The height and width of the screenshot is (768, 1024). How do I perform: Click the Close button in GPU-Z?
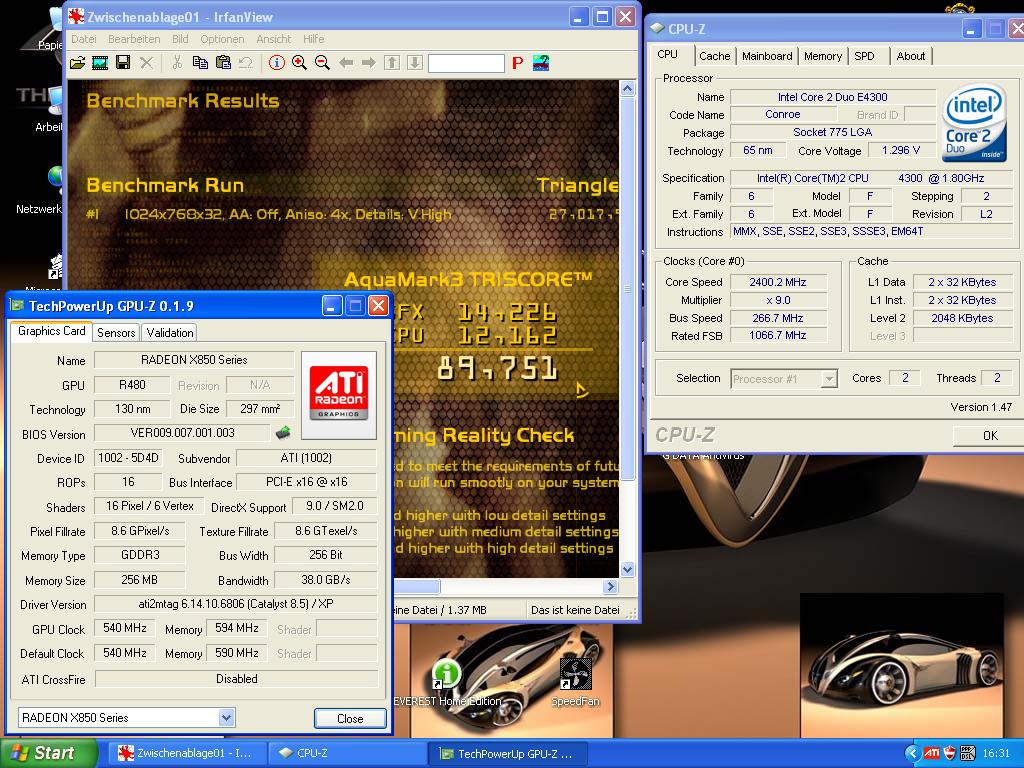pyautogui.click(x=350, y=718)
